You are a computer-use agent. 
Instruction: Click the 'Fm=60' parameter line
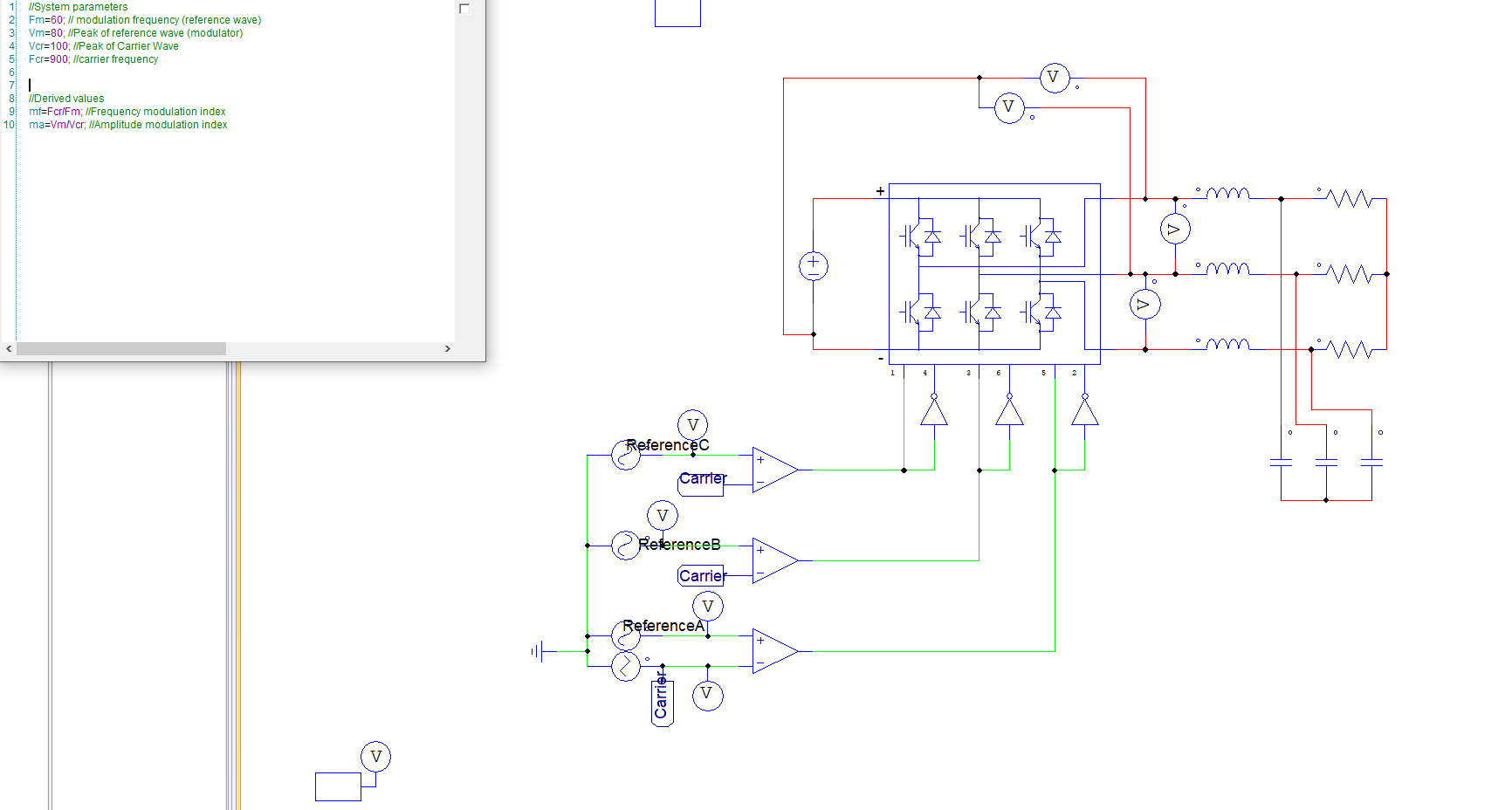click(x=145, y=20)
